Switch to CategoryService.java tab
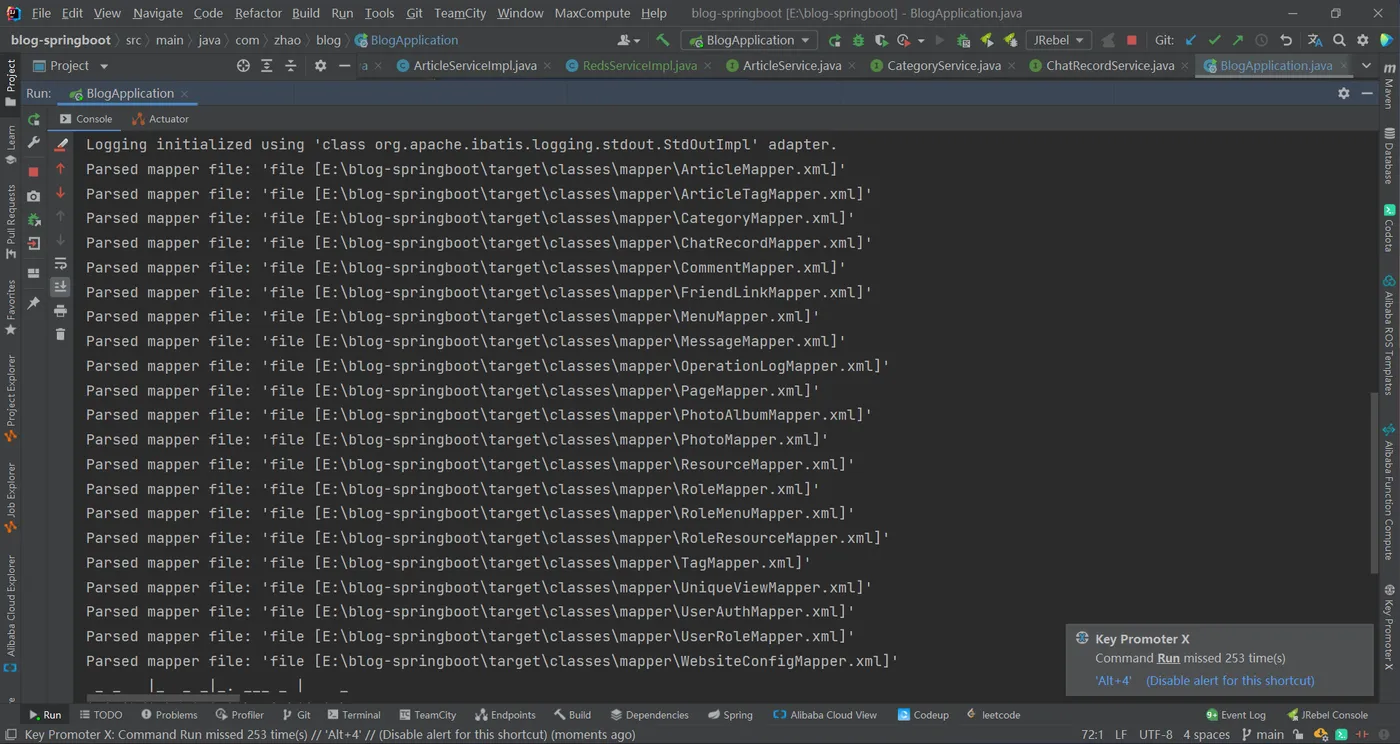 (x=944, y=65)
